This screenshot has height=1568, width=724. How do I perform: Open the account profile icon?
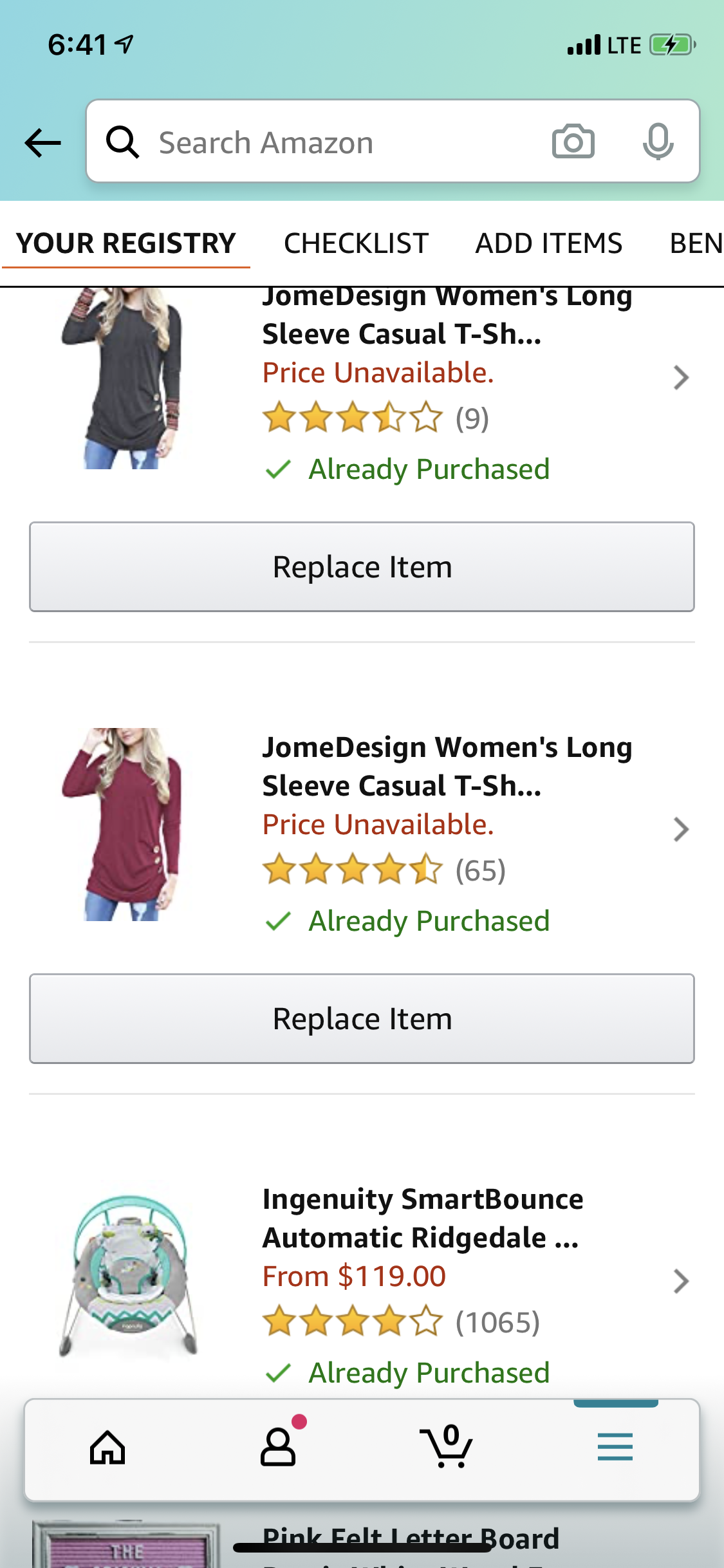(x=278, y=1448)
